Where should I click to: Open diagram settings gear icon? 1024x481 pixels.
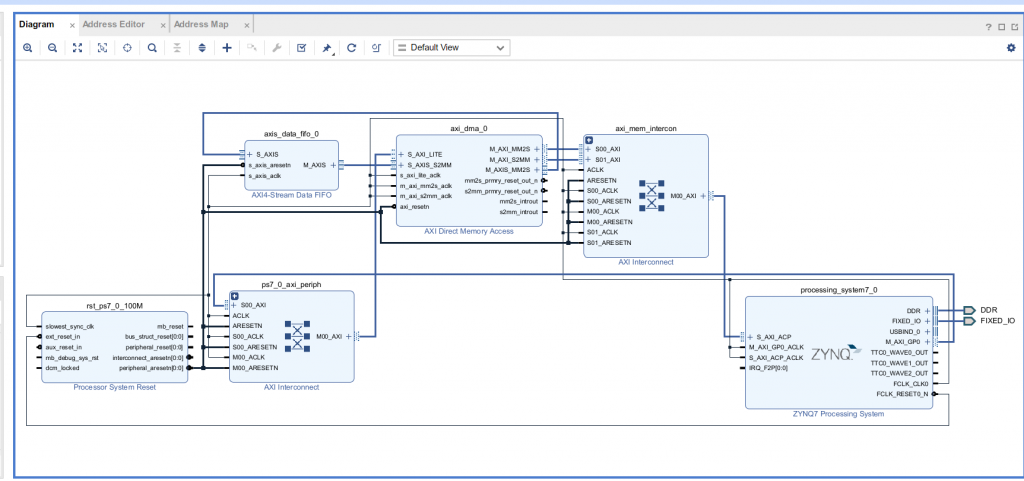click(1011, 48)
